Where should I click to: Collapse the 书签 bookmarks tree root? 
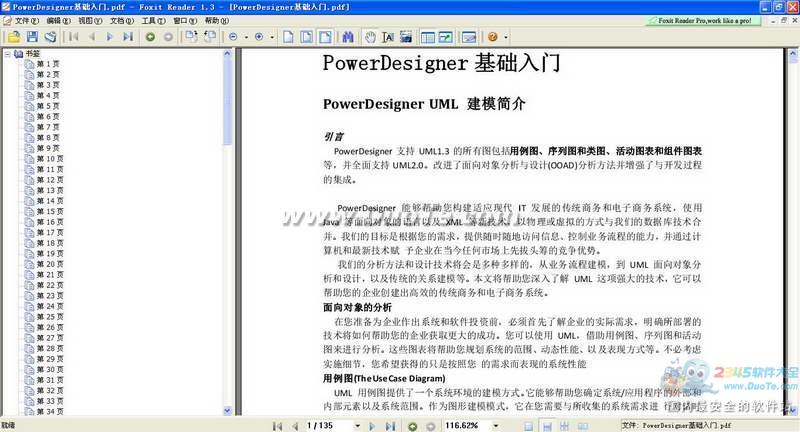pos(8,54)
